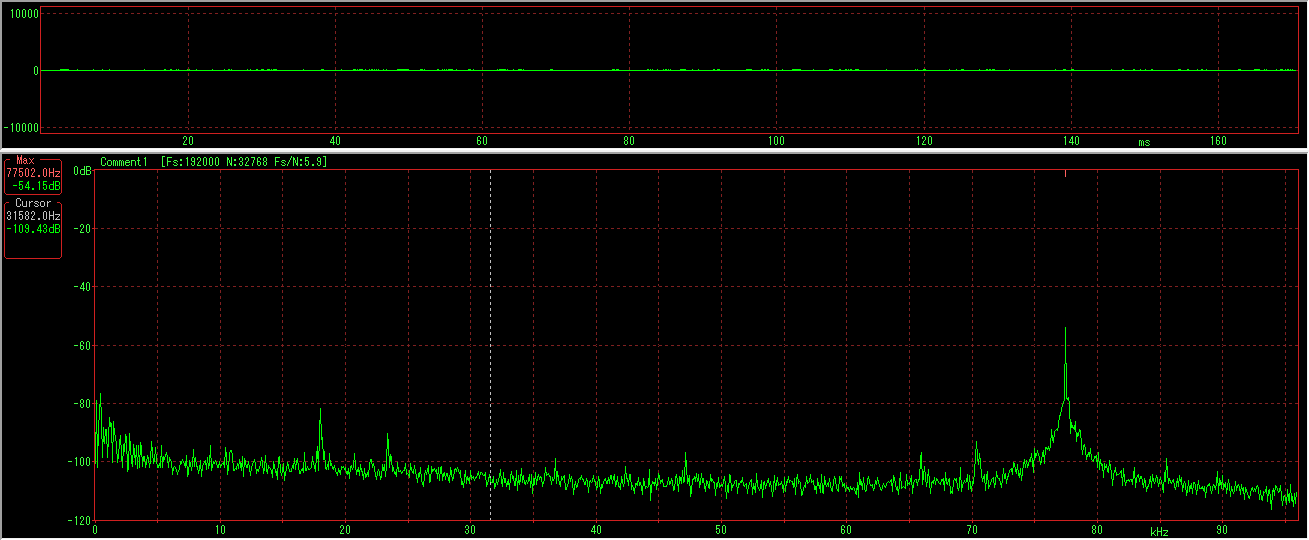Click the -120 label on spectrum level axis
1309x540 pixels.
pyautogui.click(x=79, y=520)
